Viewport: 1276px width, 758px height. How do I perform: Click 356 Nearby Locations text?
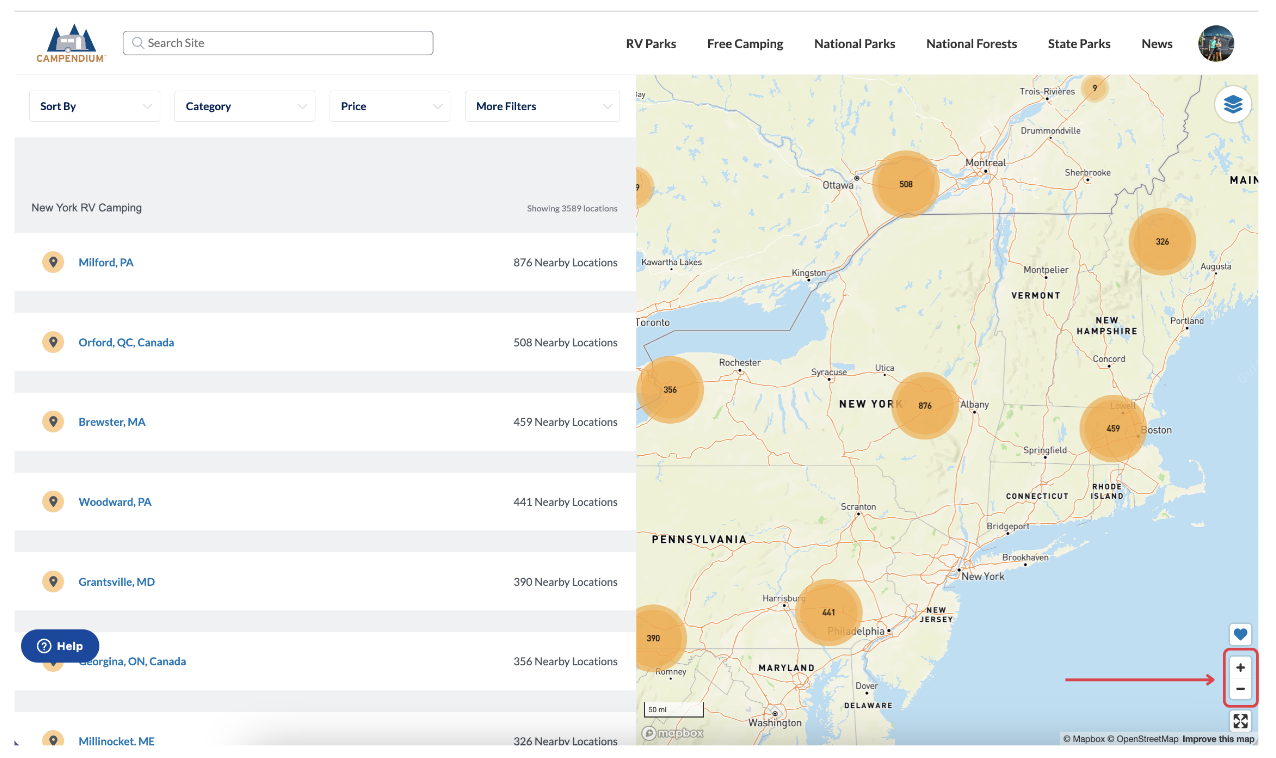[565, 662]
